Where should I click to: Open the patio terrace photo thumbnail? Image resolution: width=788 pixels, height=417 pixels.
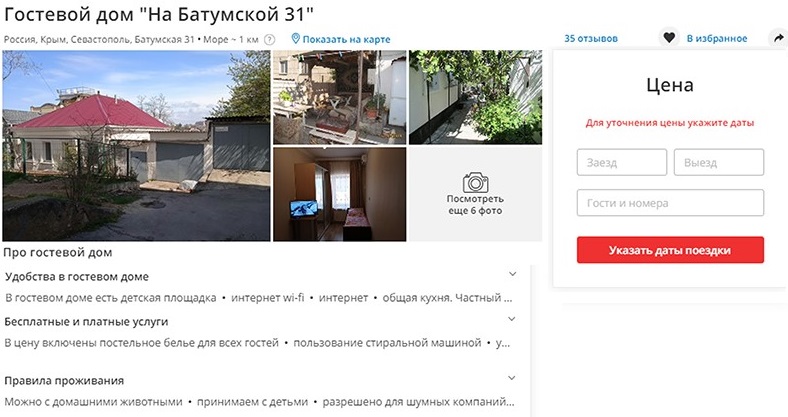(340, 97)
